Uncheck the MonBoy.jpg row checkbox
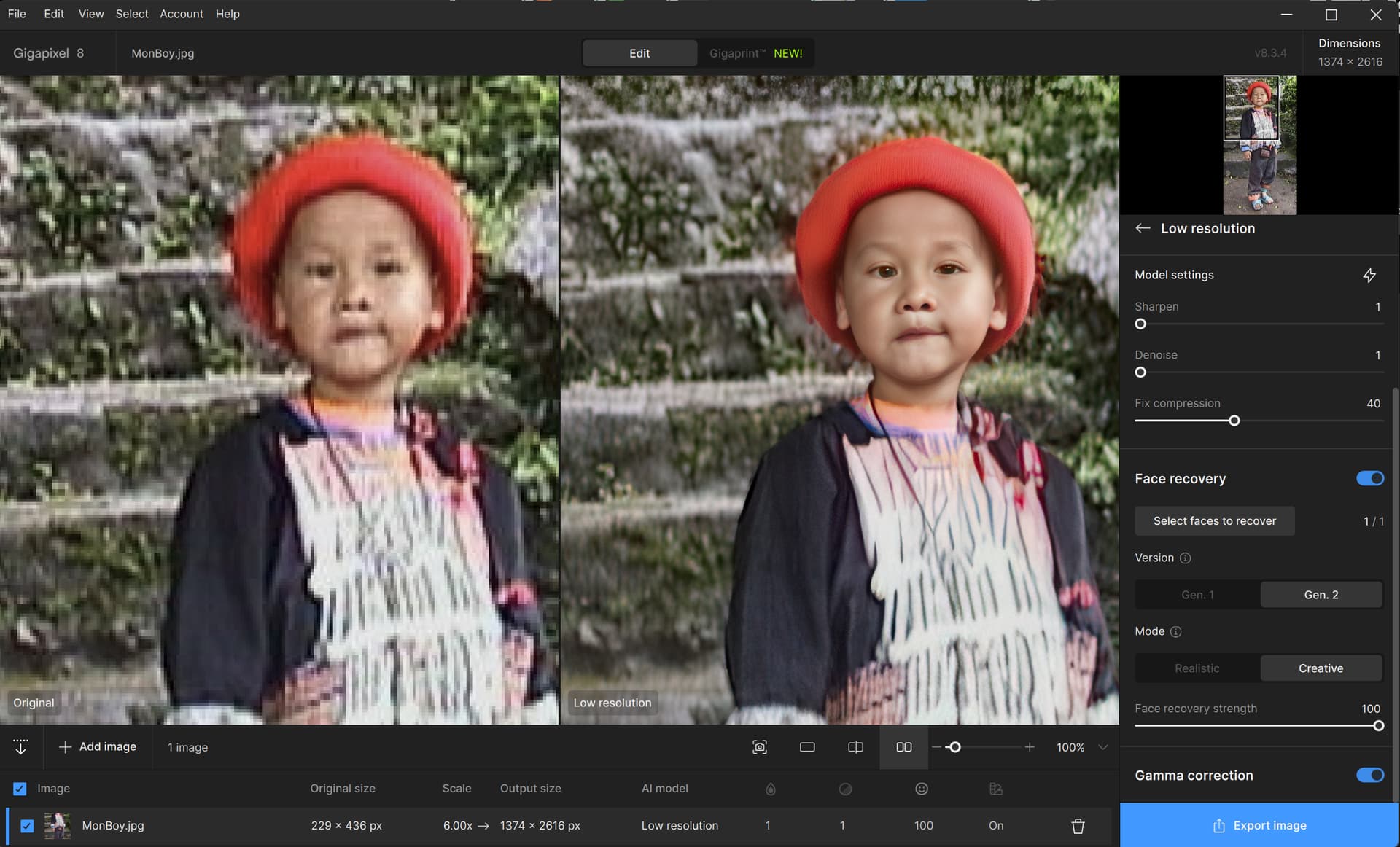 coord(27,826)
